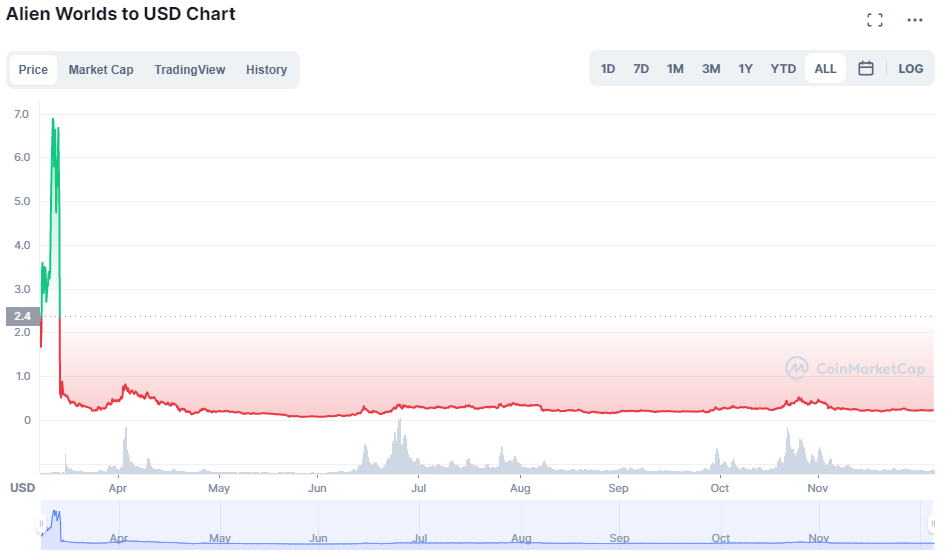
Task: Select the ALL time range
Action: (x=825, y=68)
